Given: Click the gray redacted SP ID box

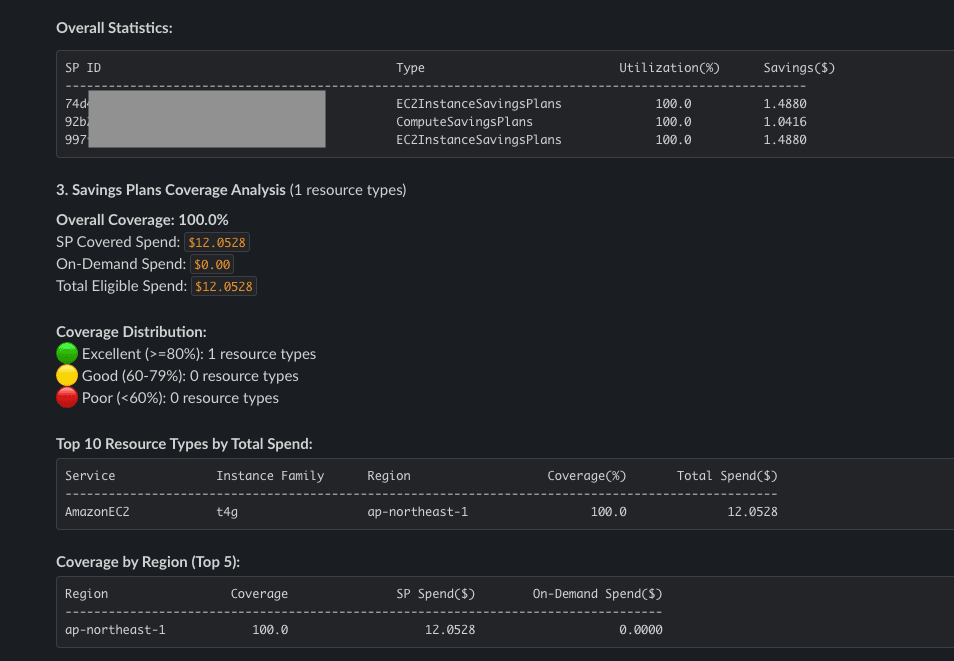Looking at the screenshot, I should [207, 119].
